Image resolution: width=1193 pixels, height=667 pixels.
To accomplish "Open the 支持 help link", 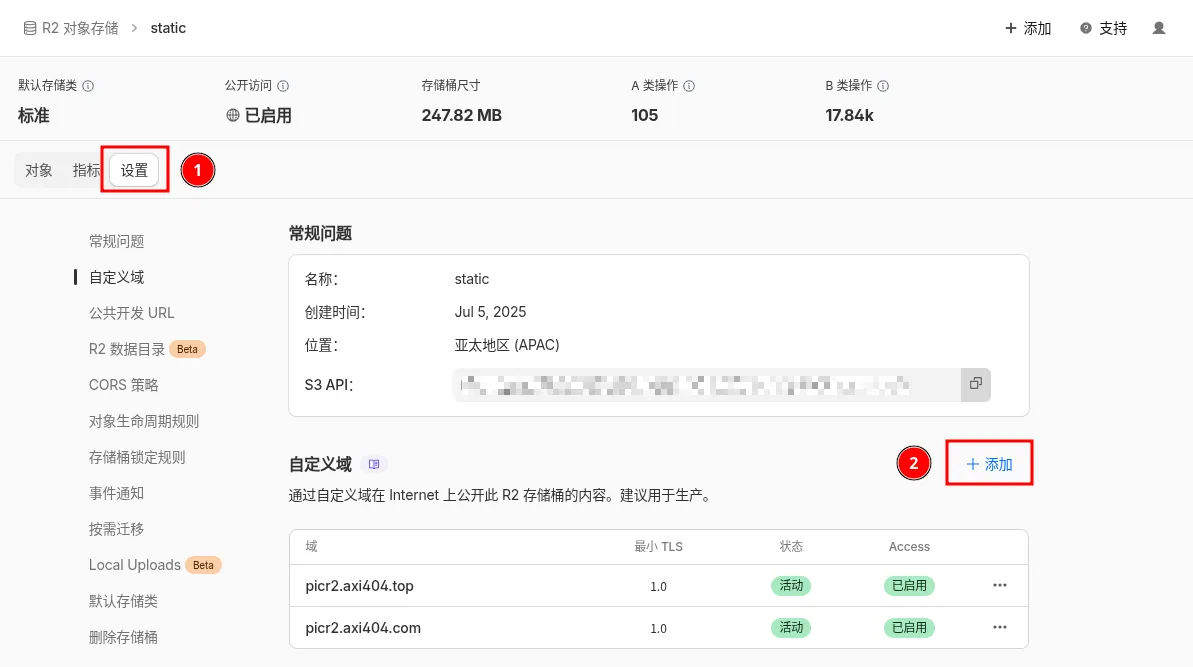I will coord(1104,28).
